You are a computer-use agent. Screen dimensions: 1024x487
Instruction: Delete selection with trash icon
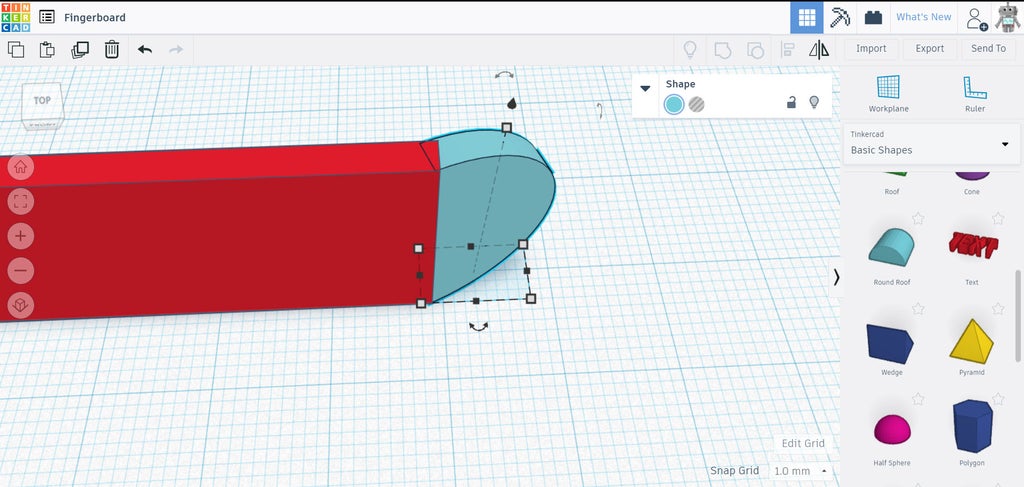[x=112, y=50]
